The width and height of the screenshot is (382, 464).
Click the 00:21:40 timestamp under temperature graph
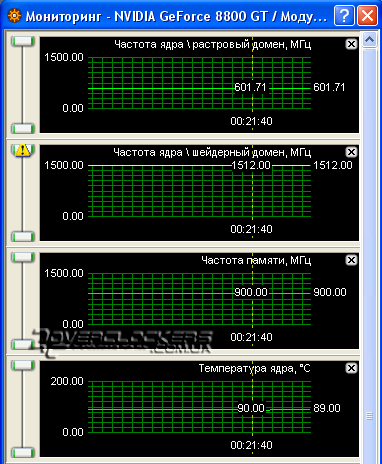click(x=251, y=445)
